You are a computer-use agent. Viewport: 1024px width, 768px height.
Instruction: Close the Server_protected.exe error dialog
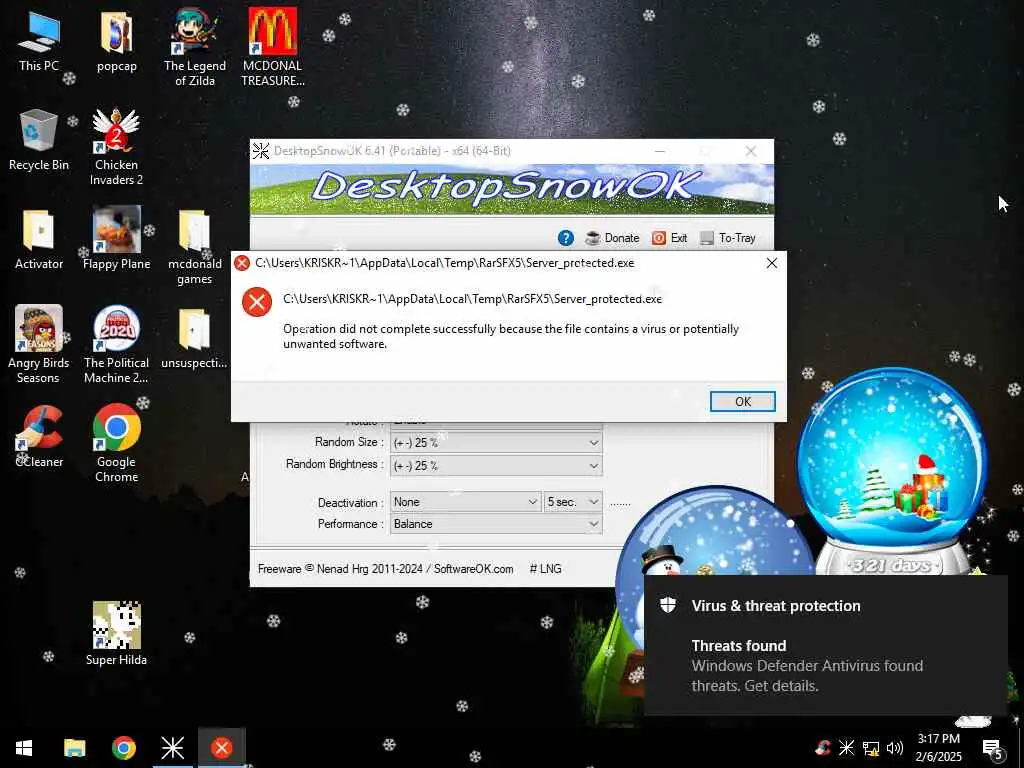771,263
